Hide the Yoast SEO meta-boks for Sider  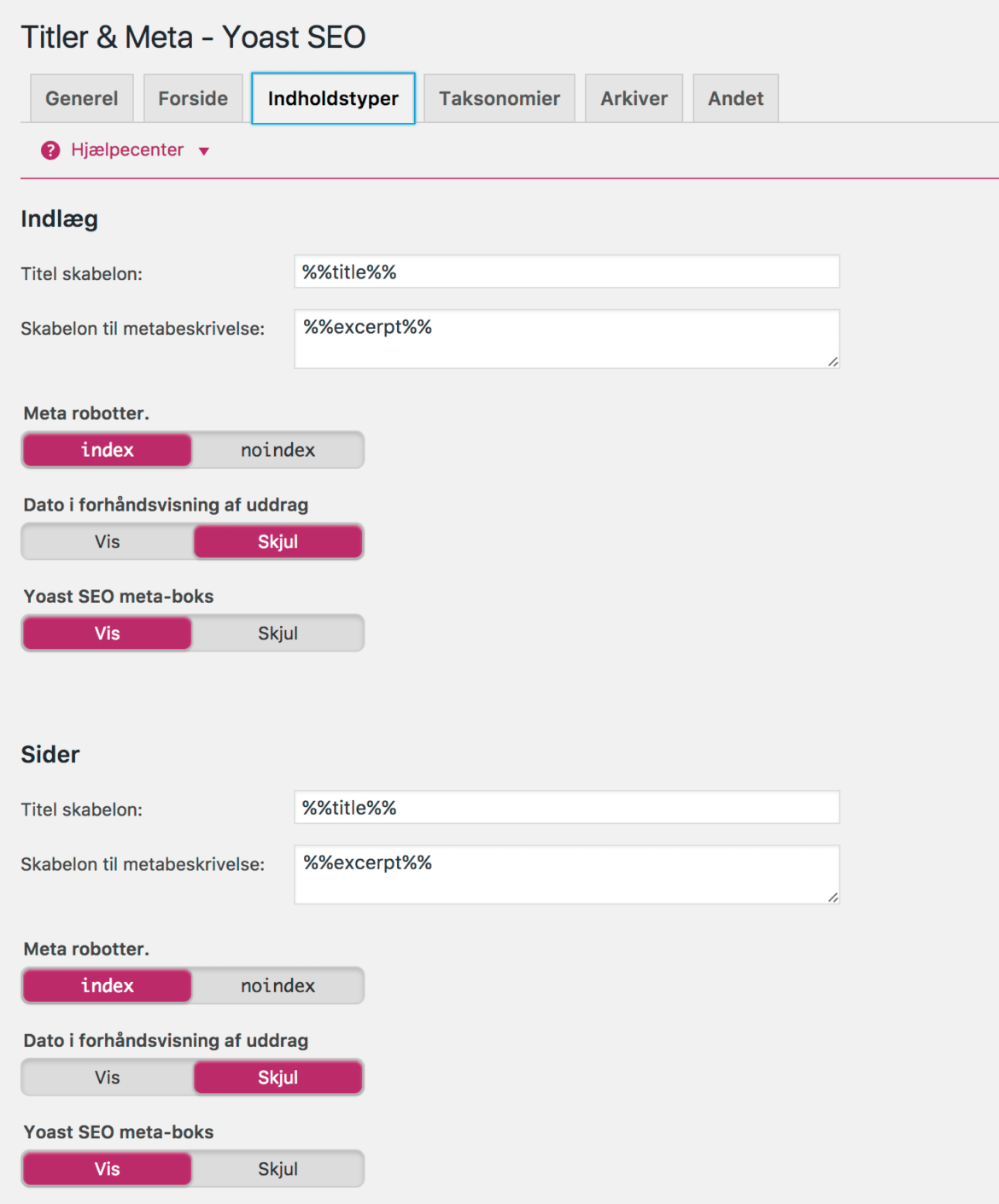point(277,1168)
